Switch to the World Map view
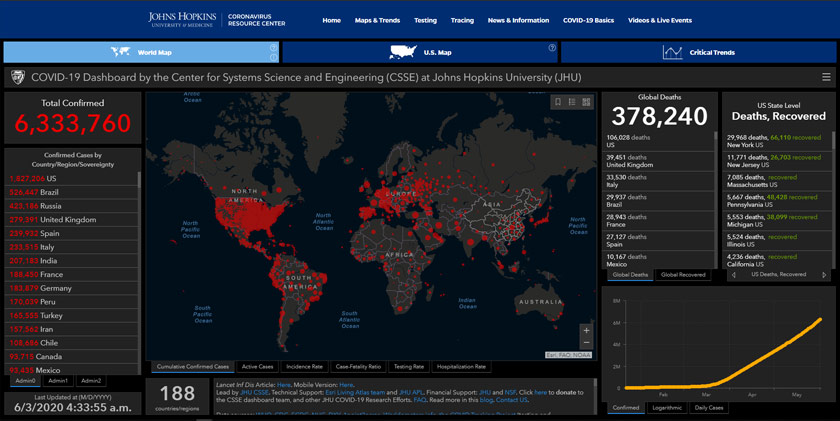This screenshot has width=840, height=421. pyautogui.click(x=141, y=52)
